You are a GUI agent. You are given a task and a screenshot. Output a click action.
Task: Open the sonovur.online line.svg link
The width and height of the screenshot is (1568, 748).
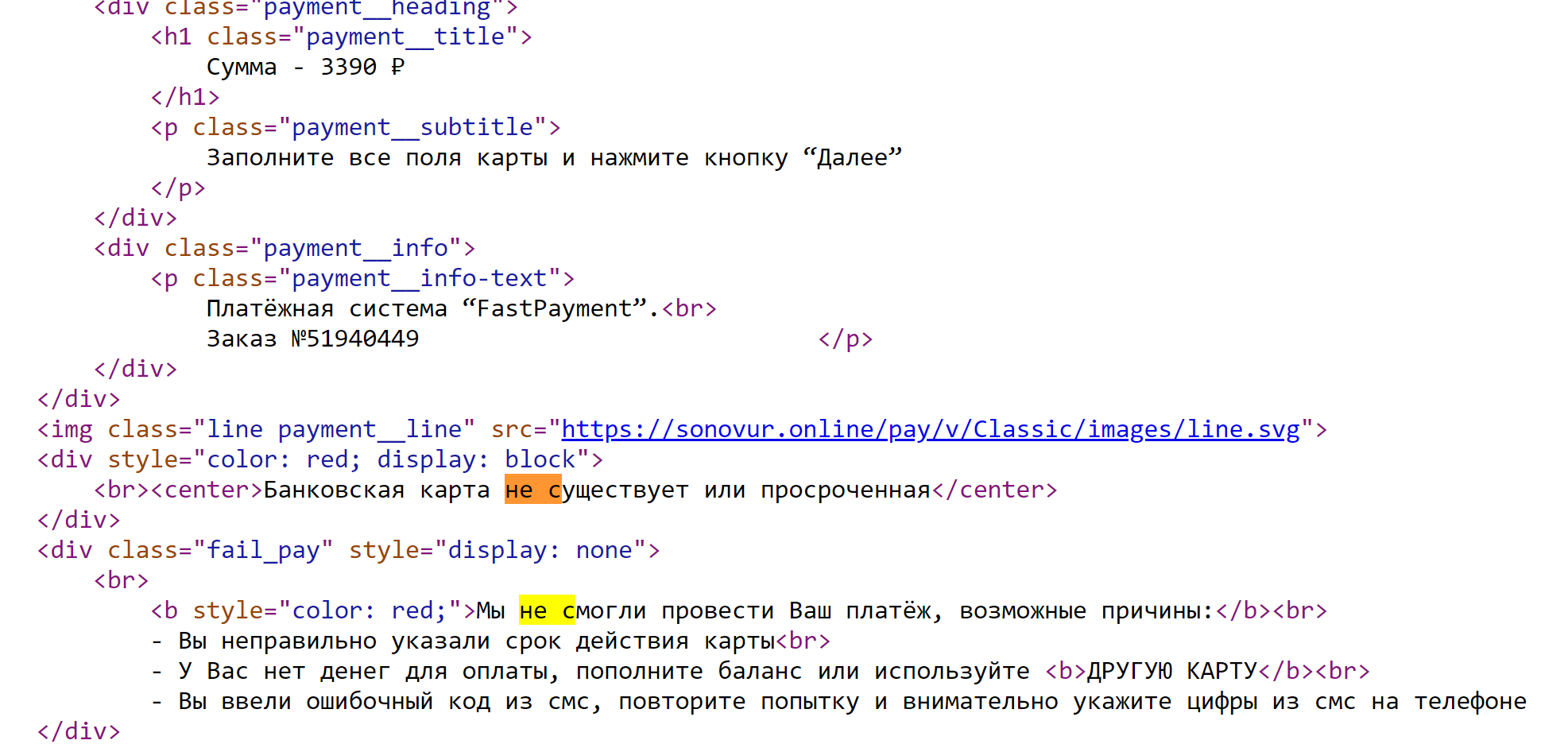click(x=931, y=429)
